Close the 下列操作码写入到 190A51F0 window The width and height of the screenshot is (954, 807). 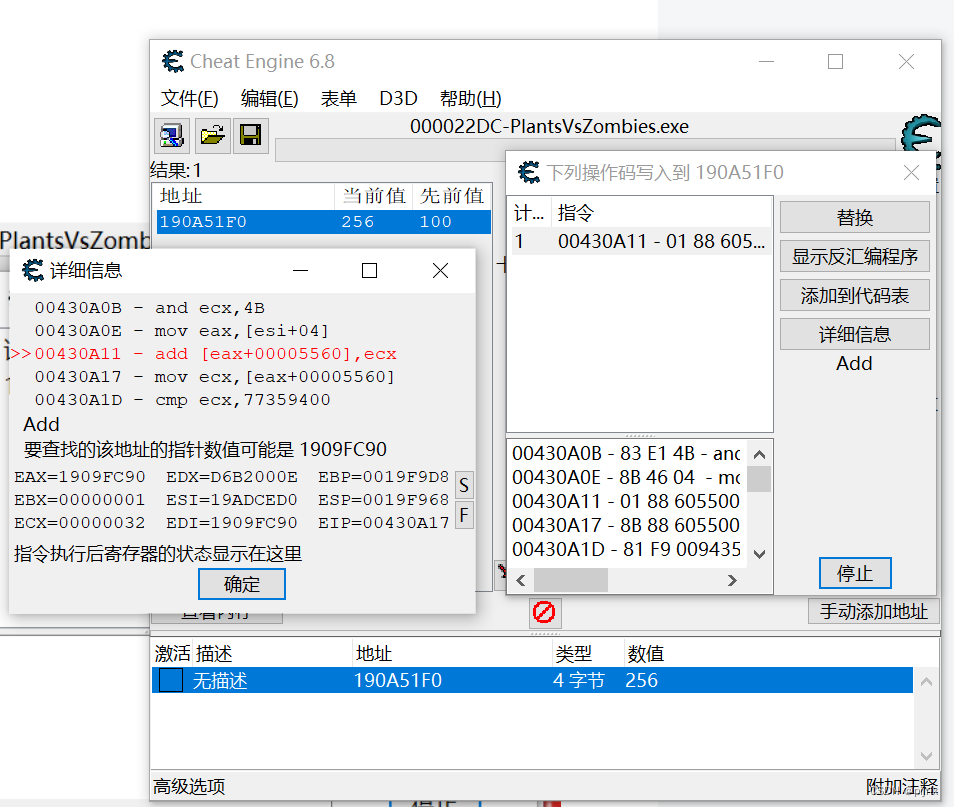[911, 173]
